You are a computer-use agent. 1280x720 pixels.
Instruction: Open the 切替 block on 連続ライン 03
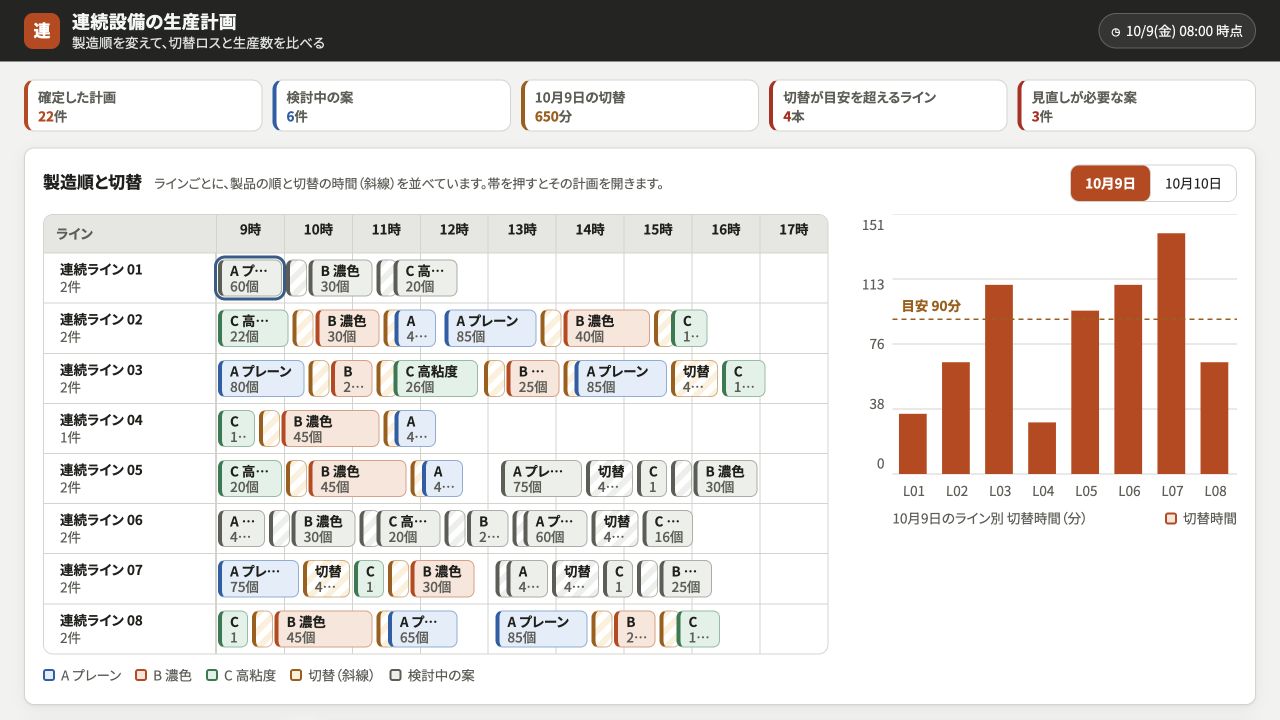click(694, 378)
